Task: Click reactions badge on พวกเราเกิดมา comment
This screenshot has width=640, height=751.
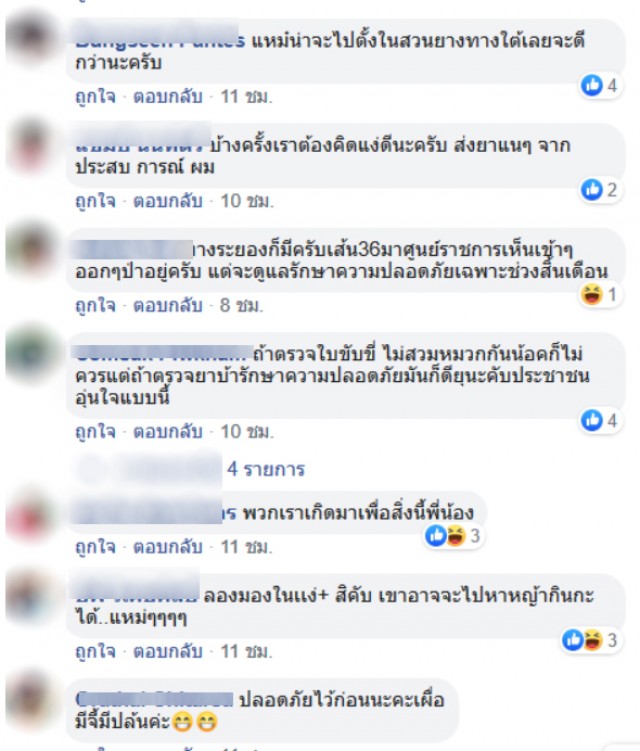Action: [x=453, y=535]
